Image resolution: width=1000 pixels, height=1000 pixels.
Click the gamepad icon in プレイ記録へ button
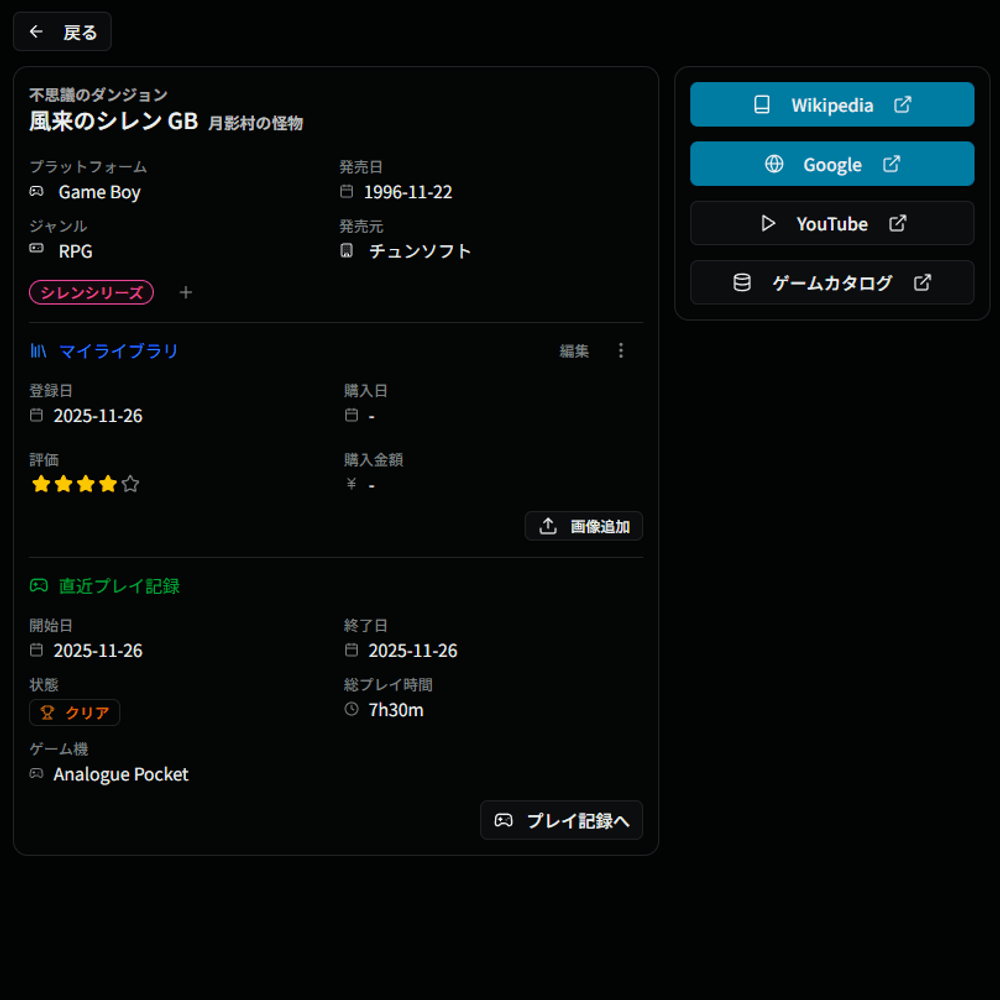(503, 820)
